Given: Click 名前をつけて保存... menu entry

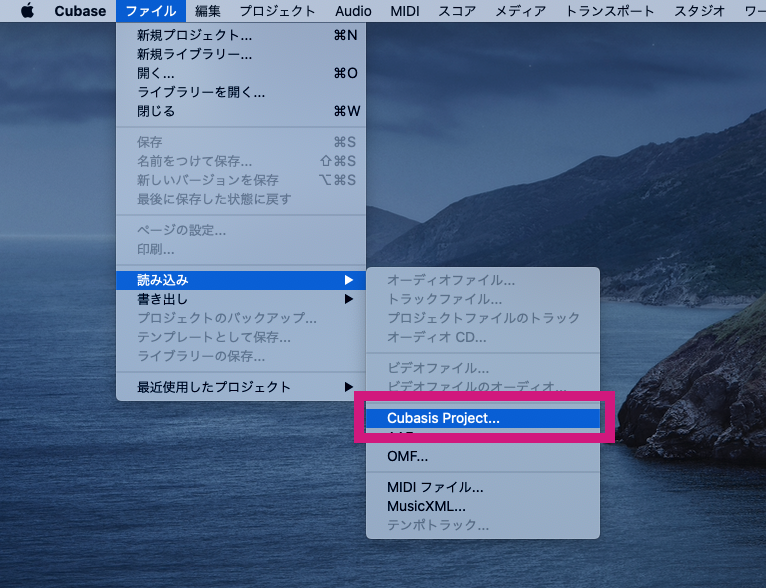Looking at the screenshot, I should [x=241, y=161].
